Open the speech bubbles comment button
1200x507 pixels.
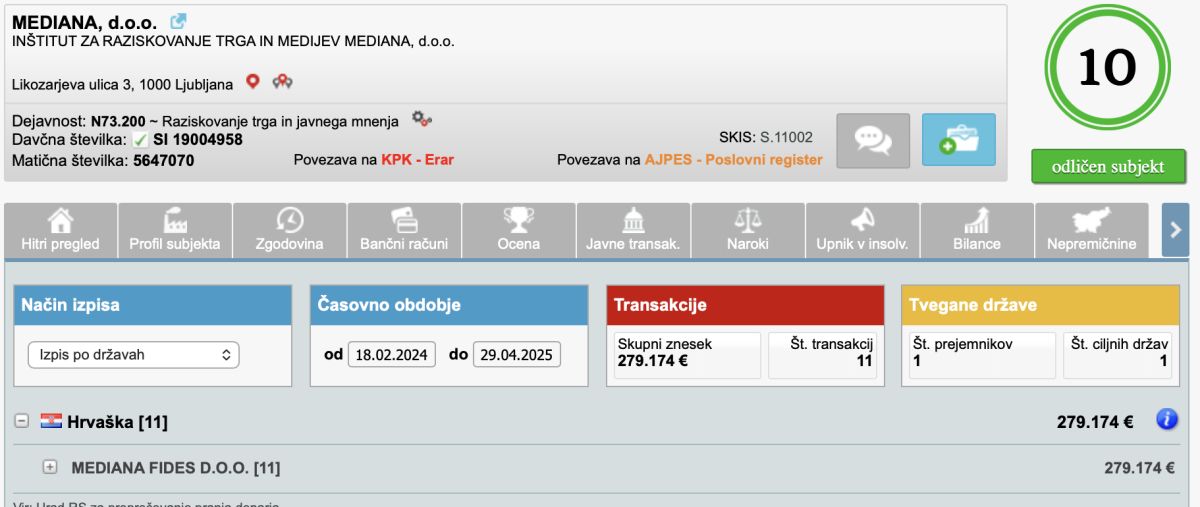[x=873, y=140]
